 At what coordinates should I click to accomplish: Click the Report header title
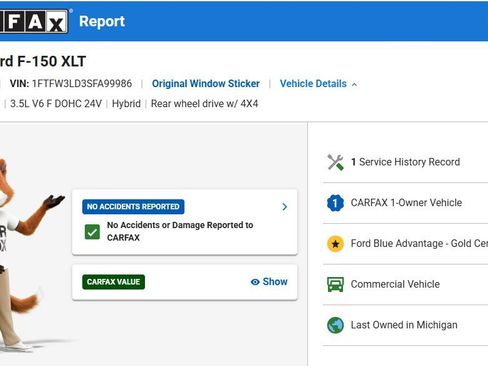click(102, 22)
